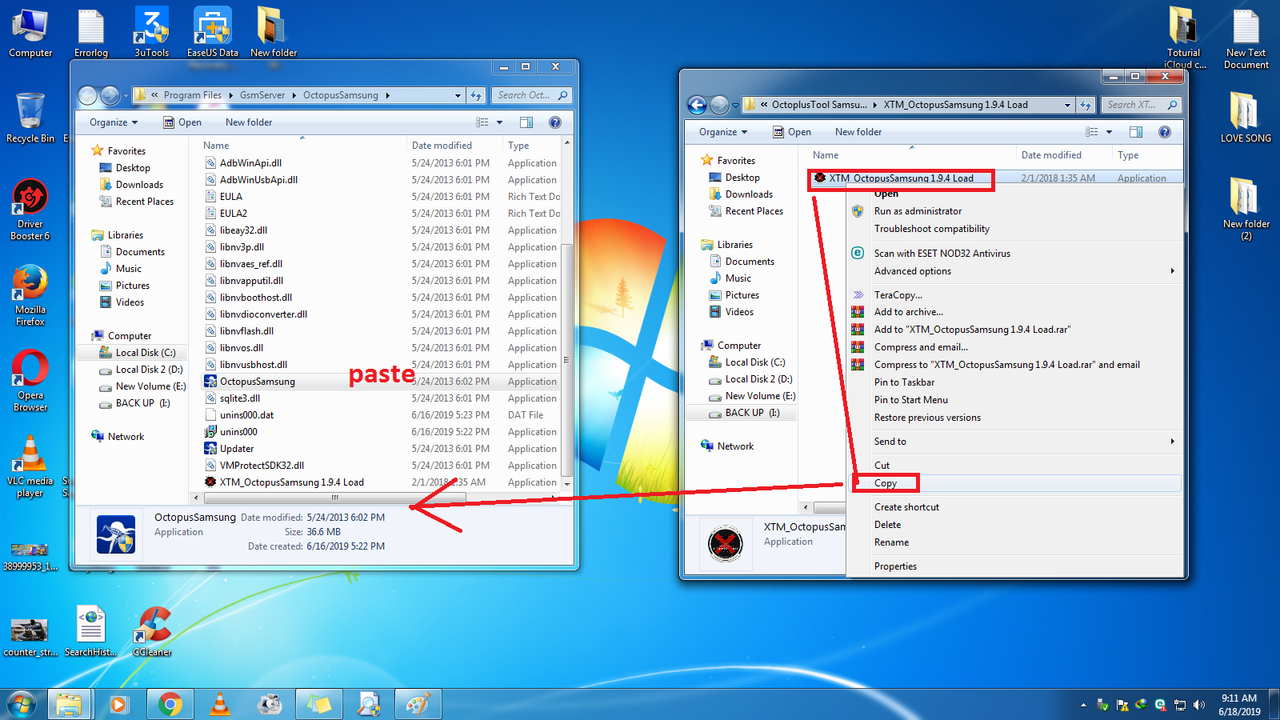Click Chrome icon in the taskbar
1280x720 pixels.
(169, 704)
